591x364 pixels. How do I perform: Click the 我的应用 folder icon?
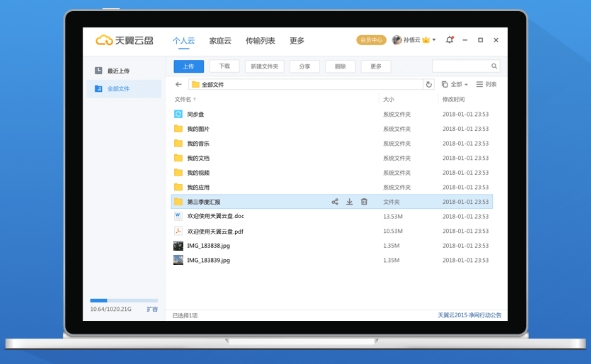178,187
